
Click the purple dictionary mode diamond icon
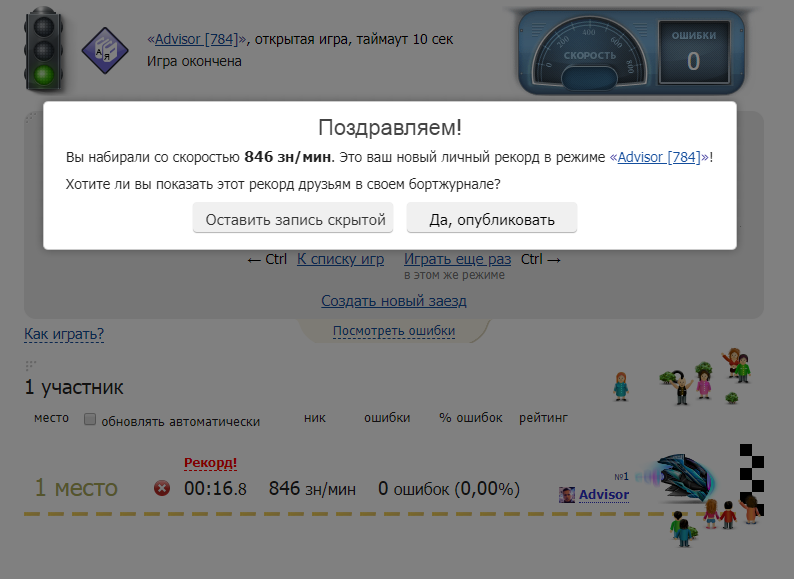[105, 51]
